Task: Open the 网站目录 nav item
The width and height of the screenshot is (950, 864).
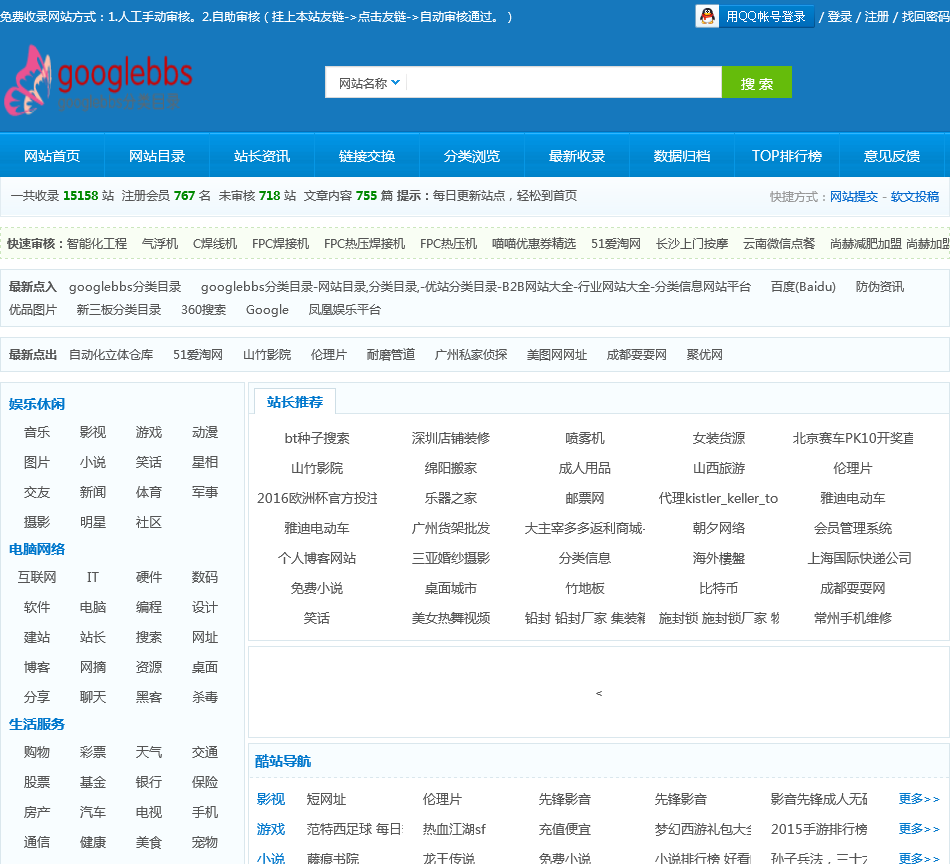Action: pos(157,156)
